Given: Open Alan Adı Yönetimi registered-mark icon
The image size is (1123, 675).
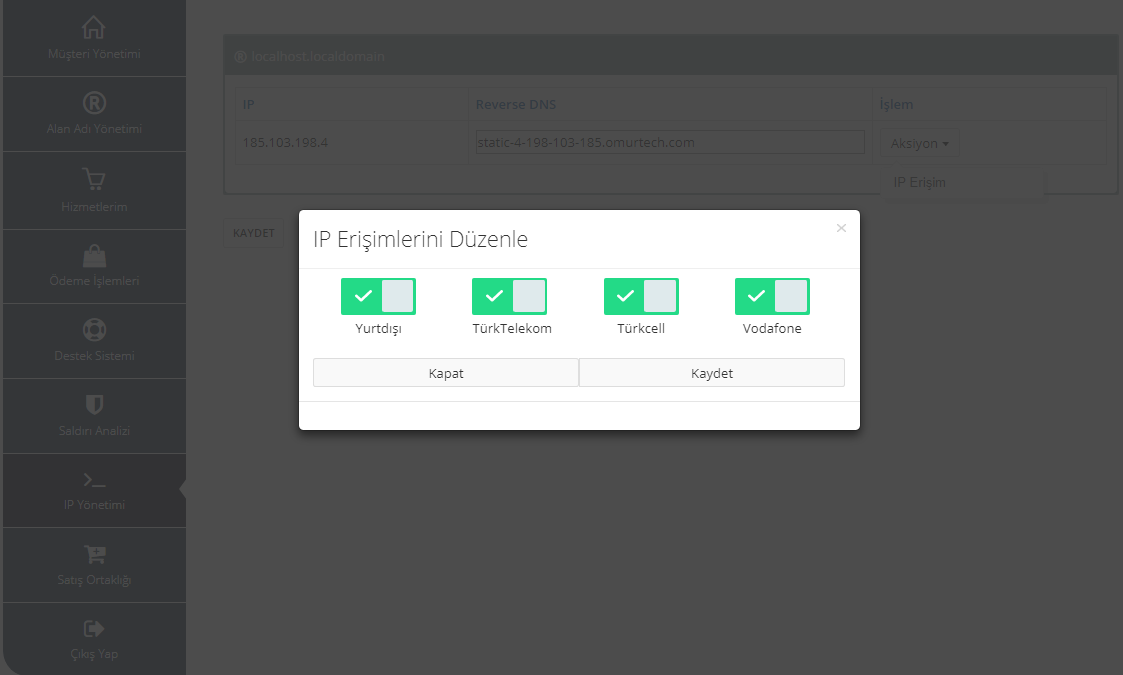Looking at the screenshot, I should point(94,103).
